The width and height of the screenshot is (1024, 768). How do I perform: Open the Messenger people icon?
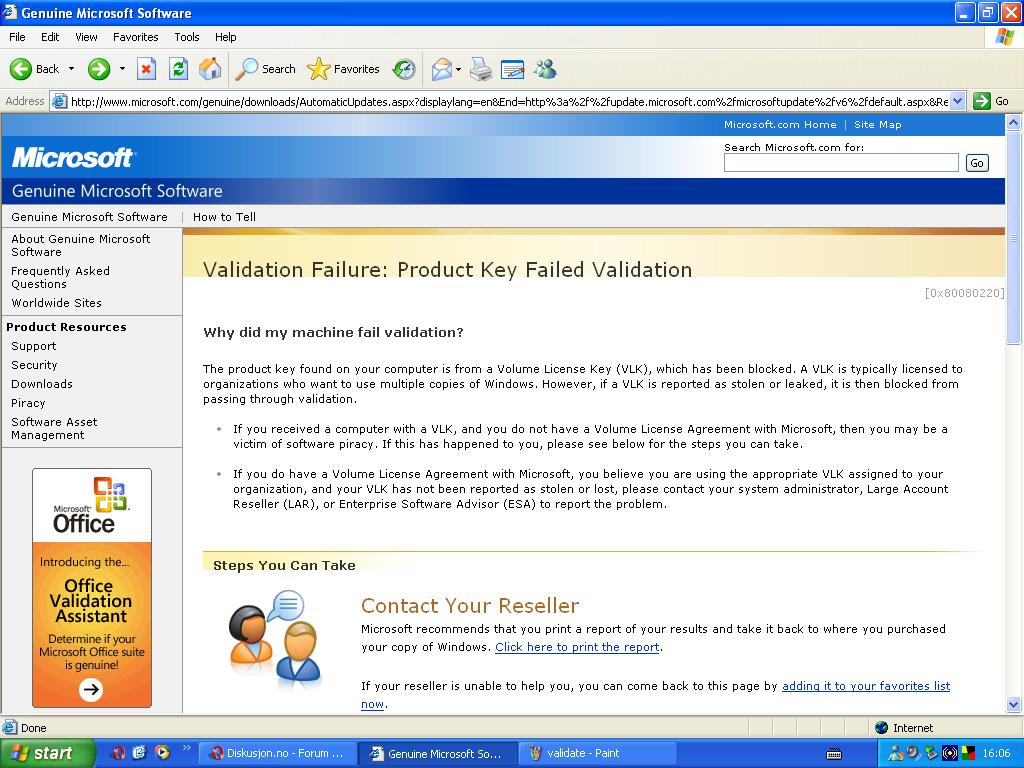545,69
